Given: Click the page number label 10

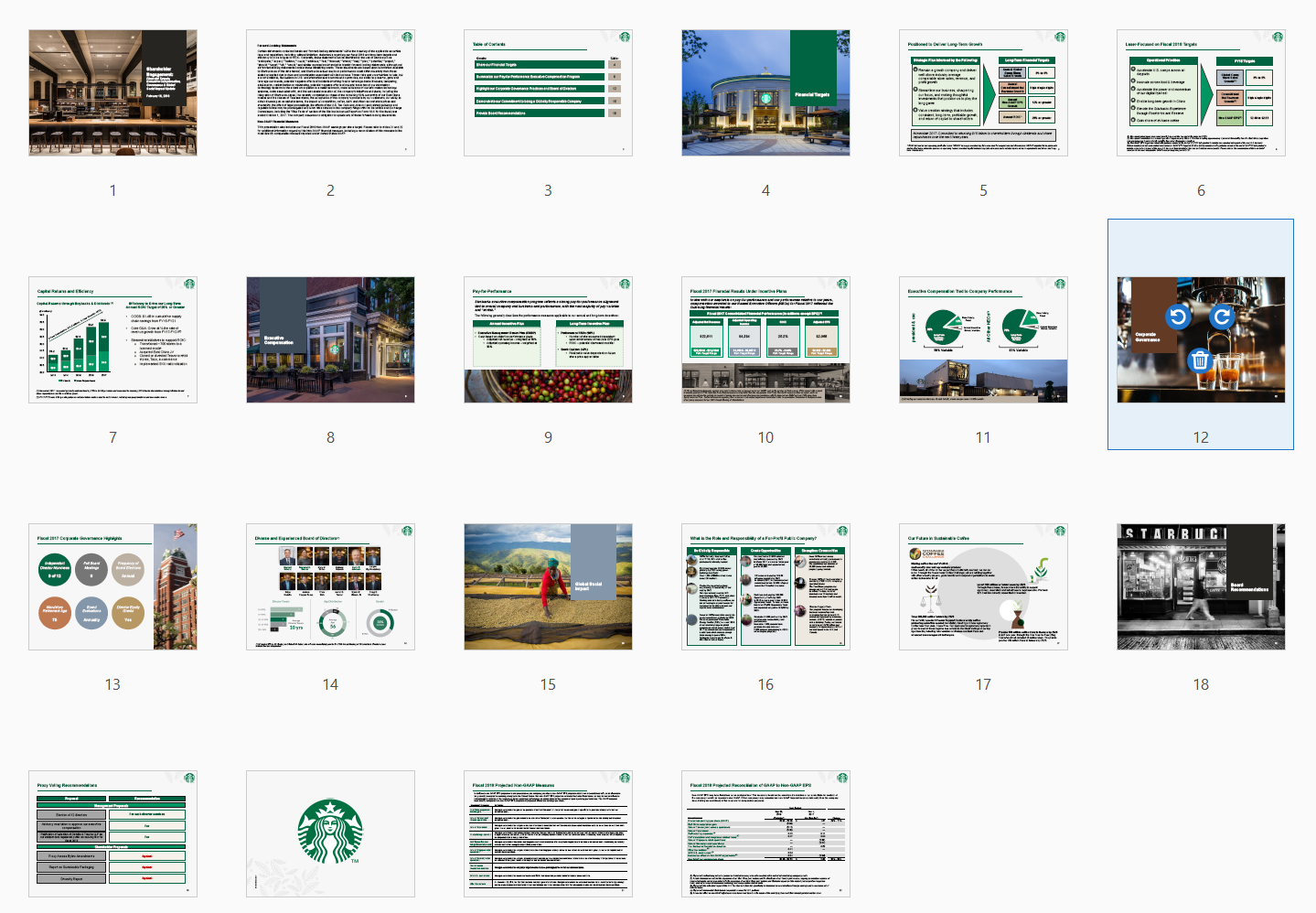Looking at the screenshot, I should [x=765, y=437].
